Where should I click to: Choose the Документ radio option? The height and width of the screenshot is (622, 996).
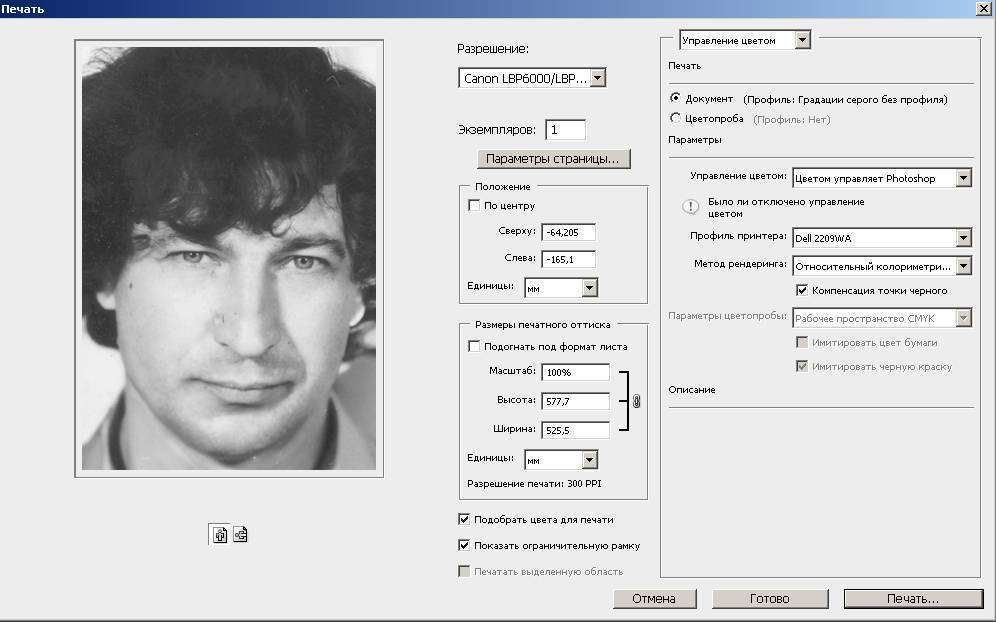pyautogui.click(x=676, y=99)
